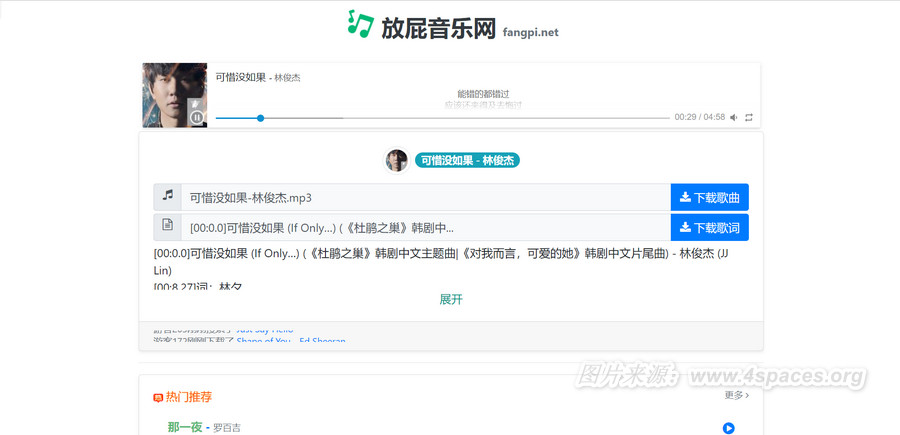The height and width of the screenshot is (435, 900).
Task: Play the song 那一夜 with blue play icon
Action: (x=728, y=428)
